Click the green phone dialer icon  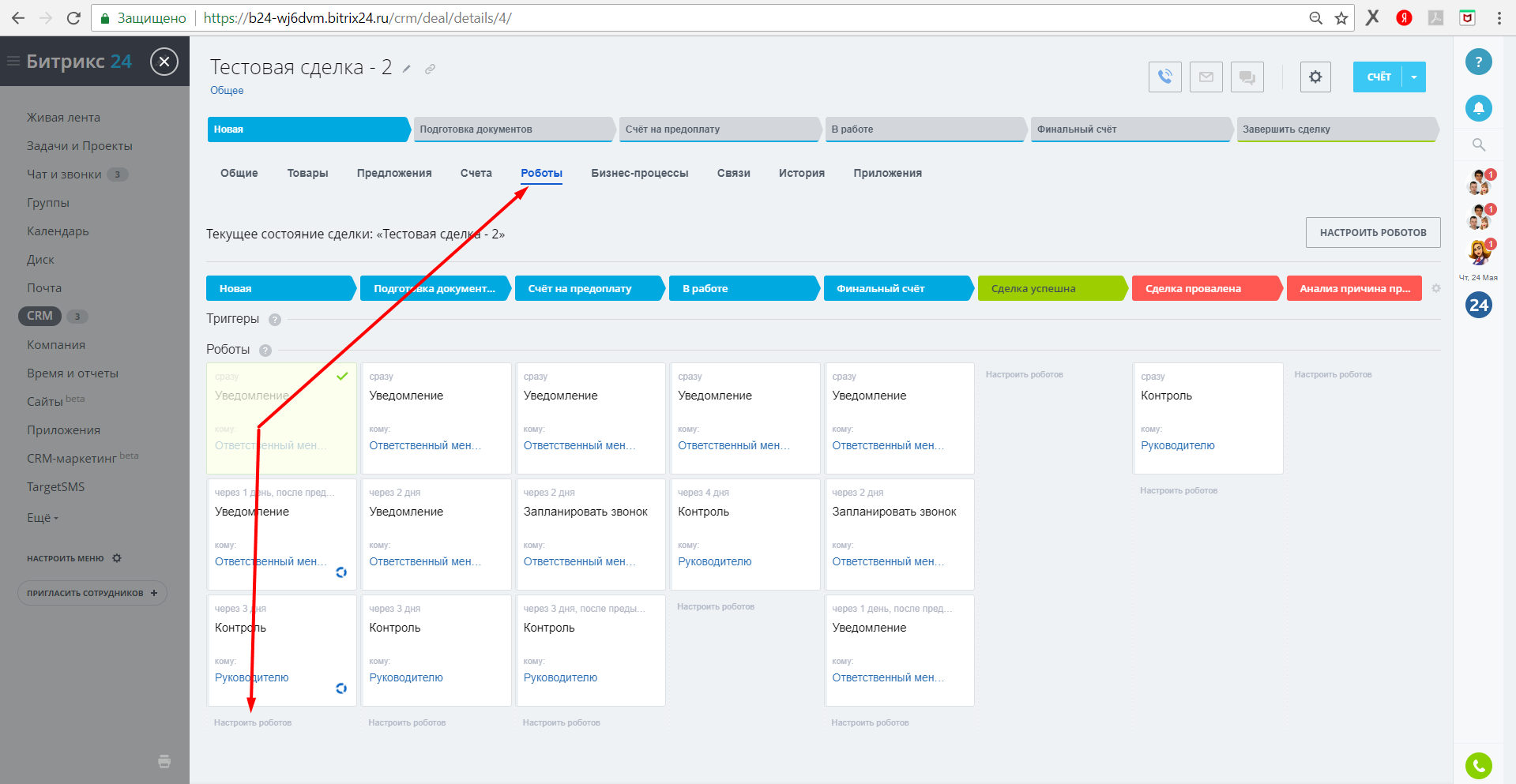tap(1478, 765)
